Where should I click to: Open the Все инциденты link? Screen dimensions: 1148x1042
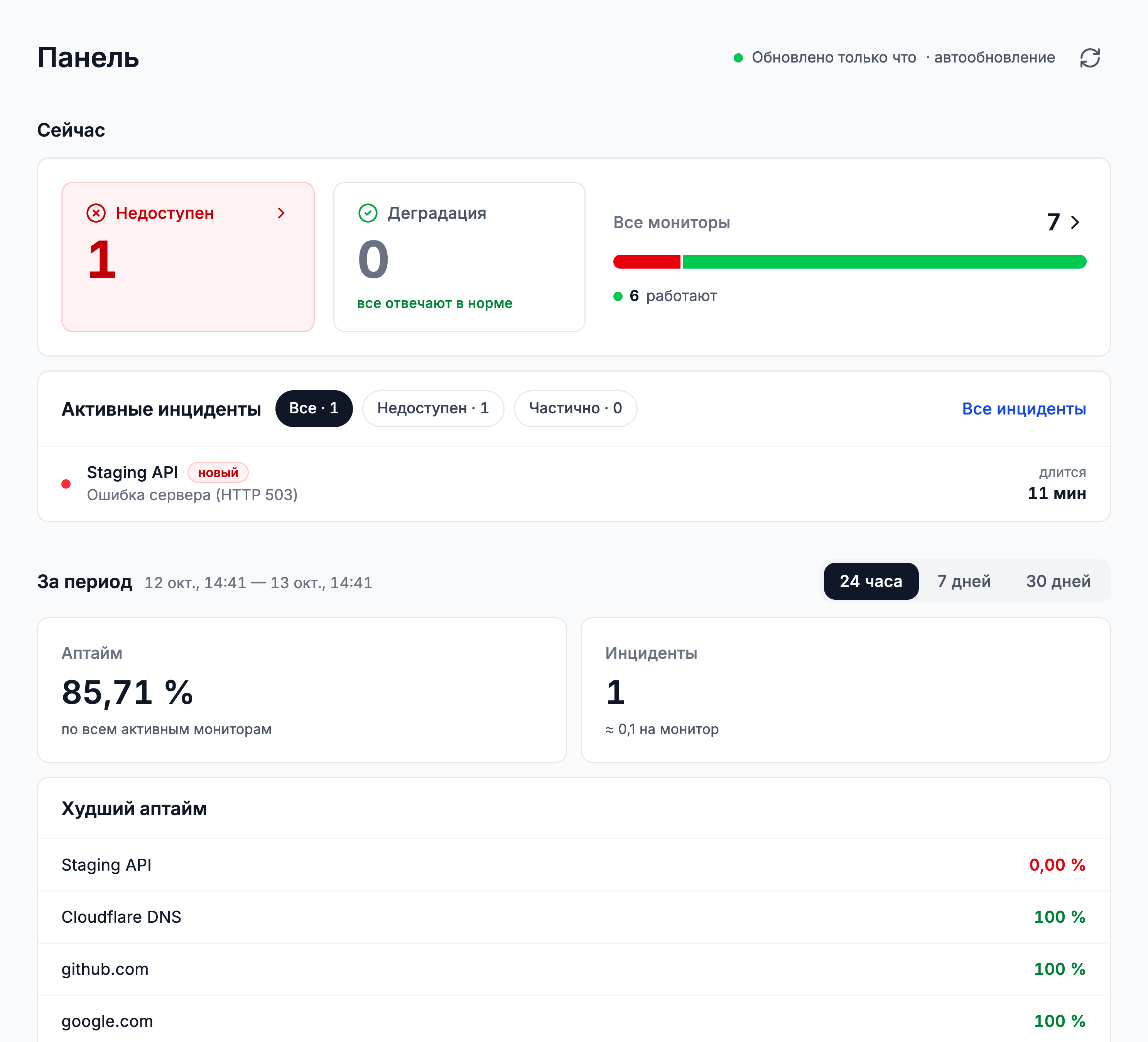1024,409
